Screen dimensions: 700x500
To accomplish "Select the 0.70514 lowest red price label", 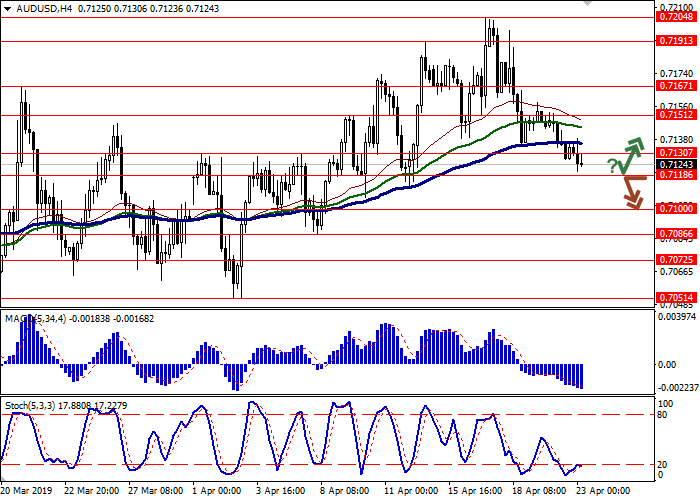I will click(675, 297).
